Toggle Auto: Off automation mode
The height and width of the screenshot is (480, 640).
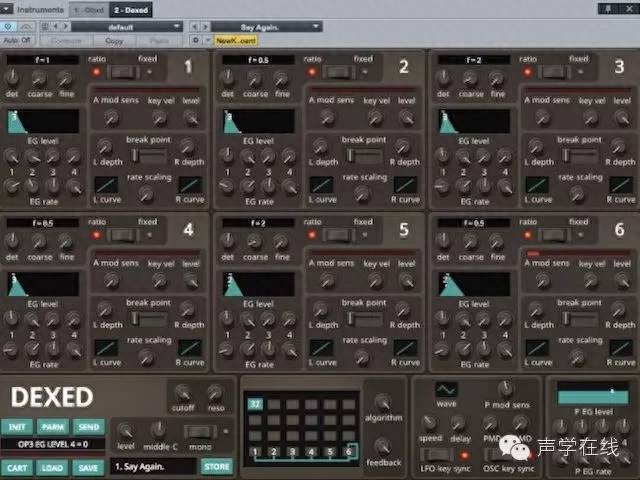click(18, 40)
